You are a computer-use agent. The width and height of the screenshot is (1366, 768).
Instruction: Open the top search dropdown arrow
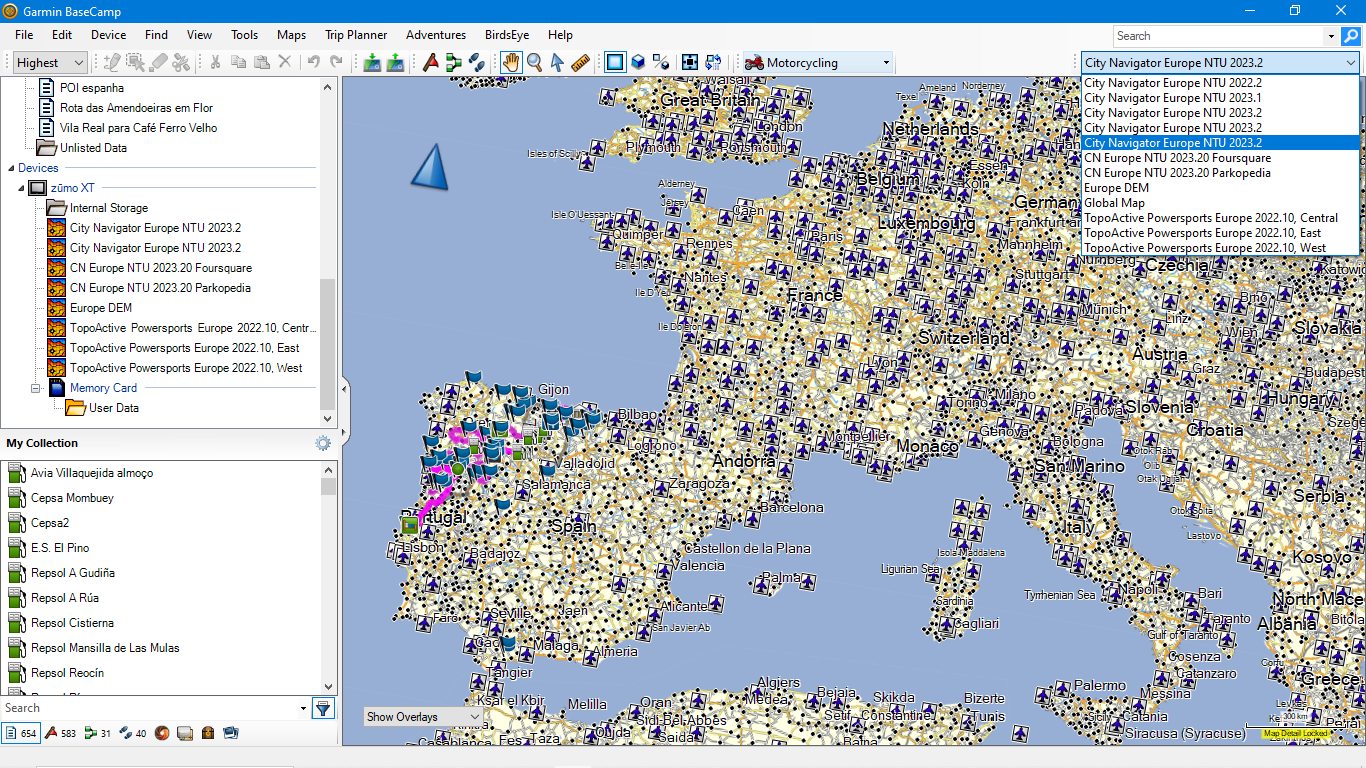pyautogui.click(x=1331, y=36)
